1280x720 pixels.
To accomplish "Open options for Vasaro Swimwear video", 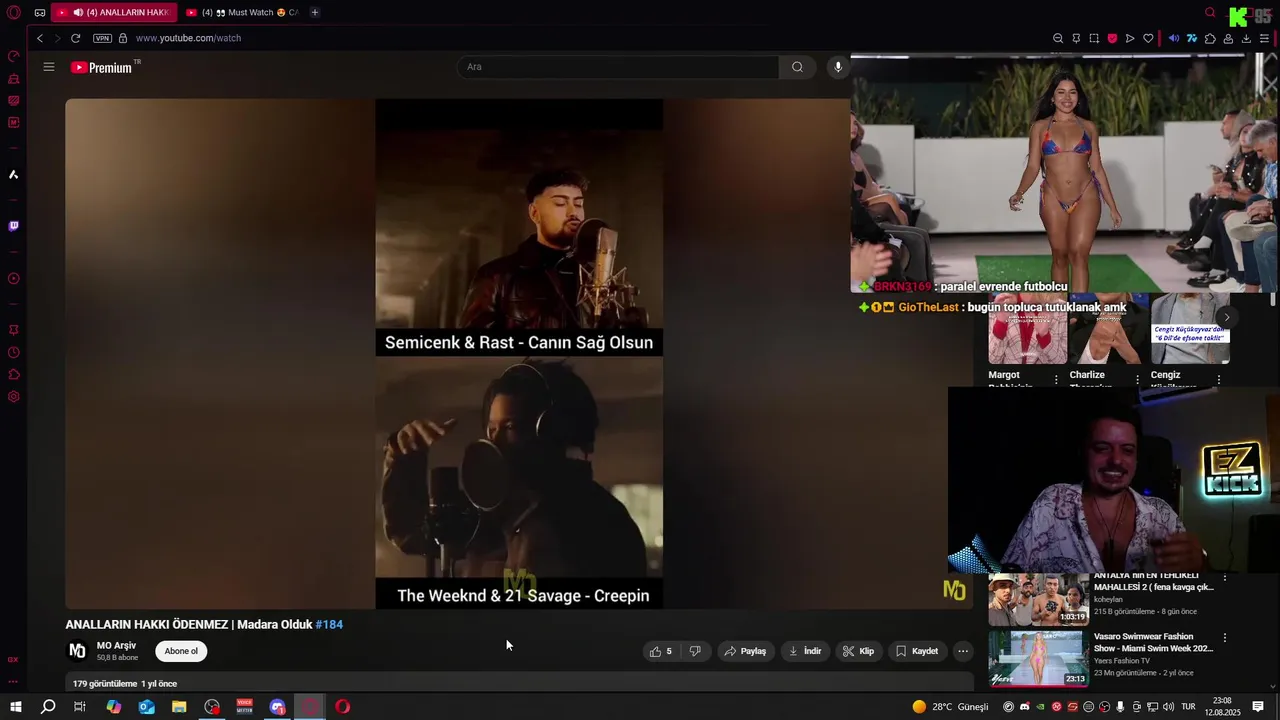I will coord(1224,638).
